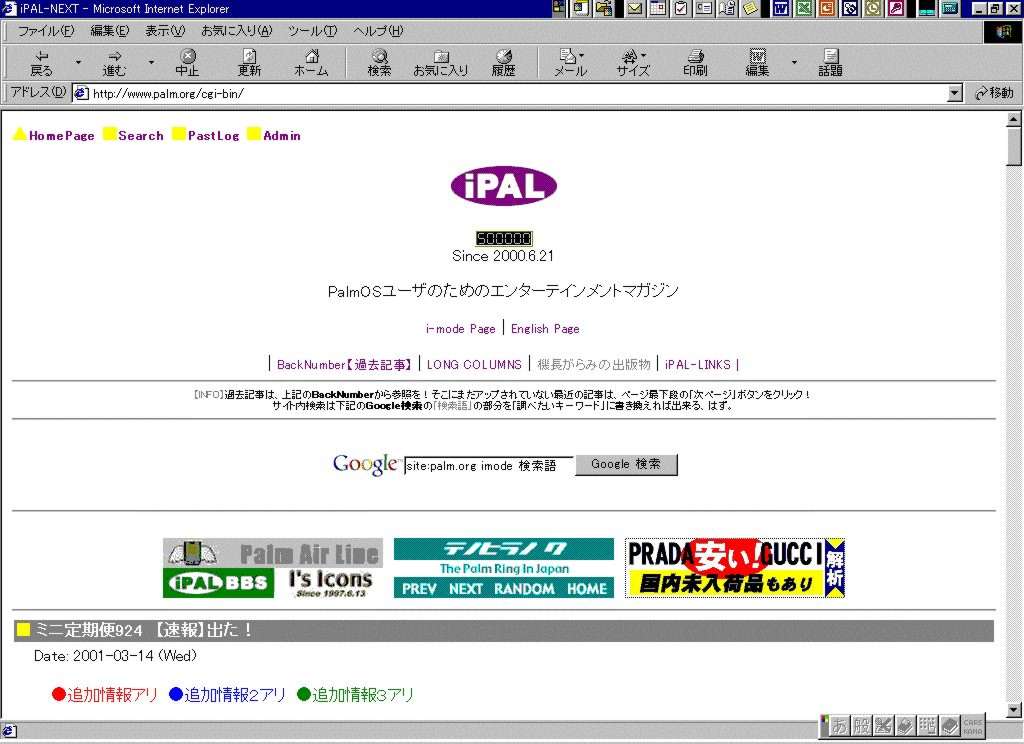Click the HomePage link
Image resolution: width=1024 pixels, height=744 pixels.
(61, 136)
